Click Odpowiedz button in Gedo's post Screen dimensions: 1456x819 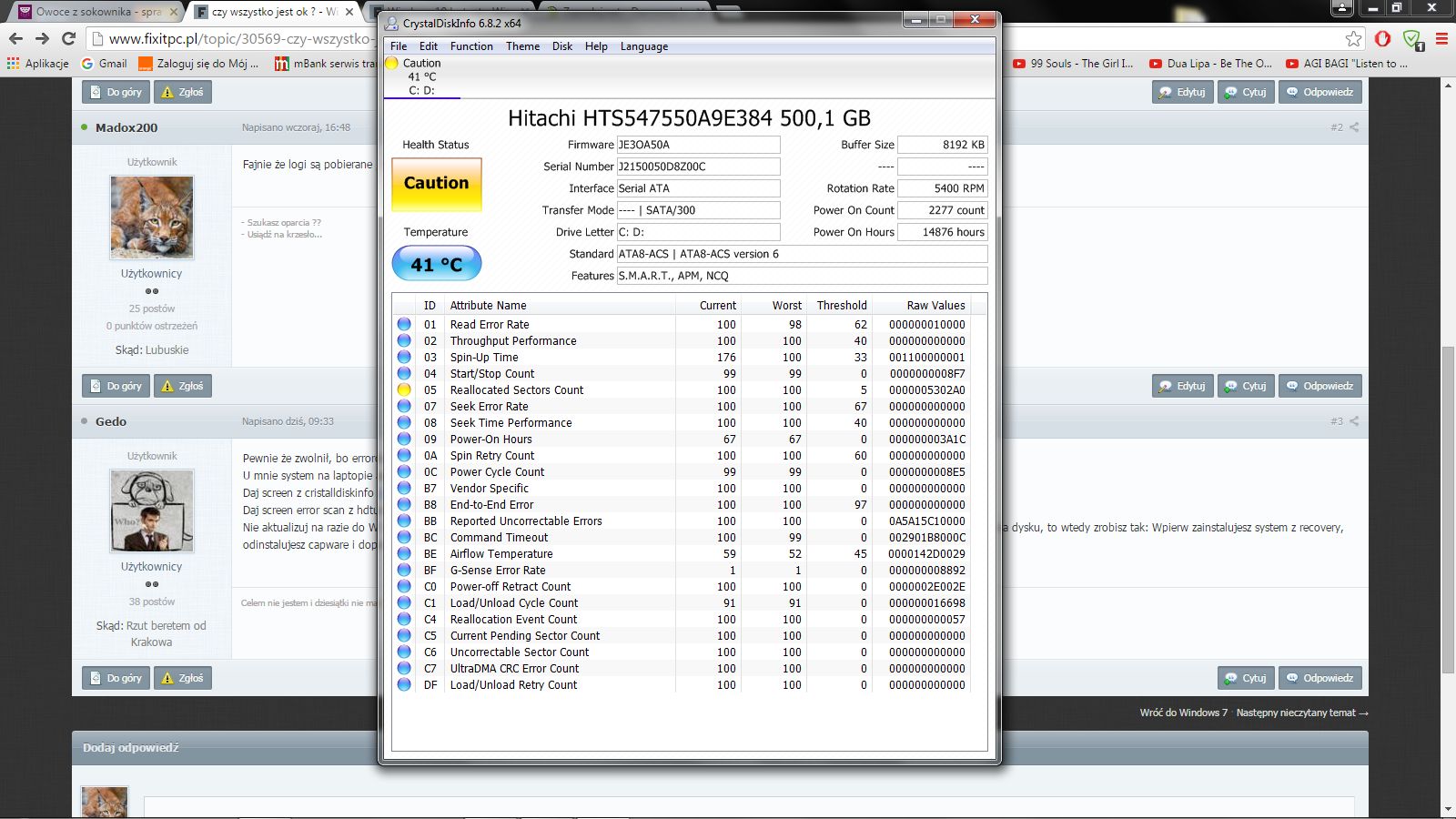point(1319,678)
